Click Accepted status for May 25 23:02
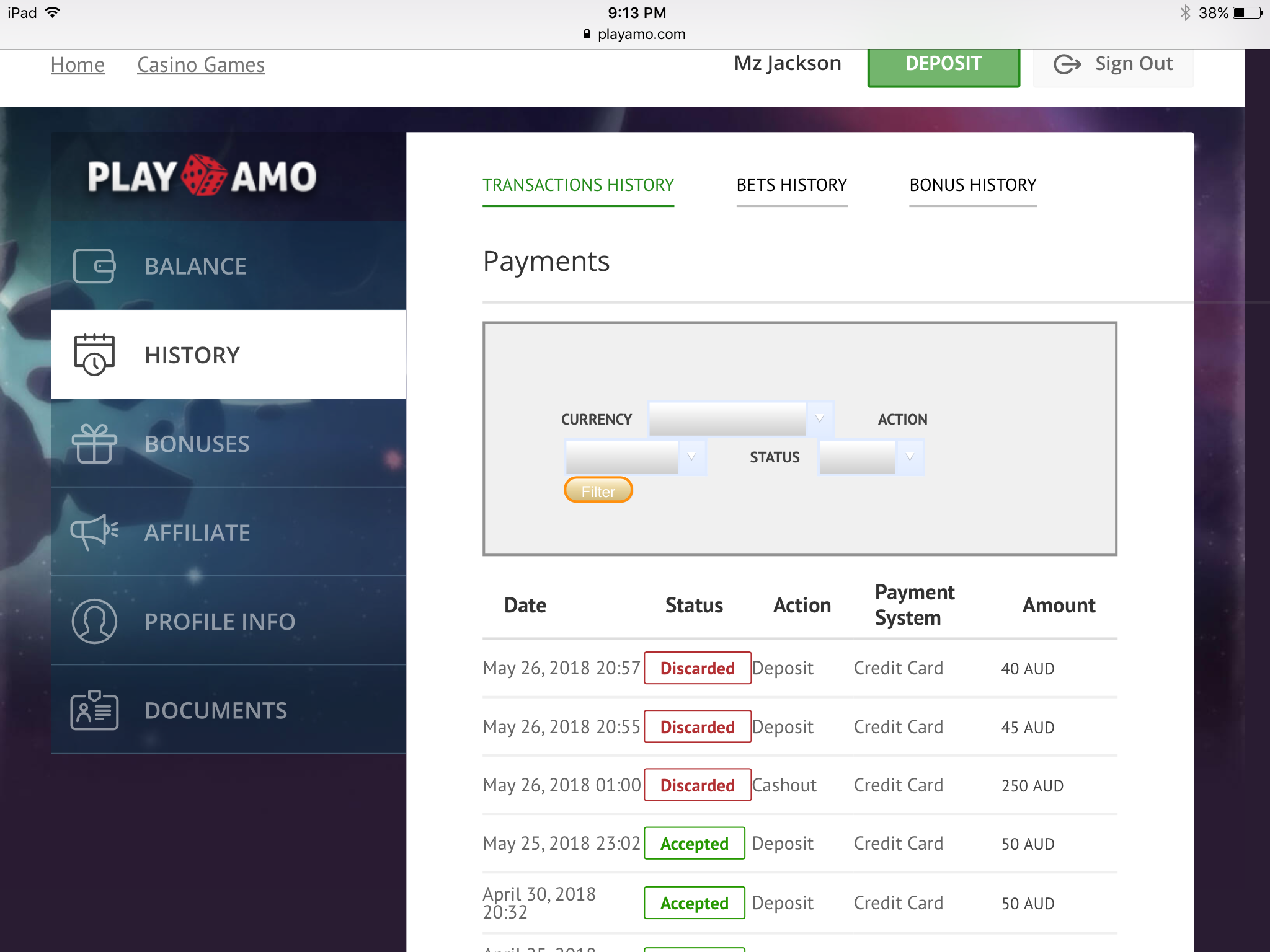Screen dimensions: 1270x952 [x=694, y=844]
